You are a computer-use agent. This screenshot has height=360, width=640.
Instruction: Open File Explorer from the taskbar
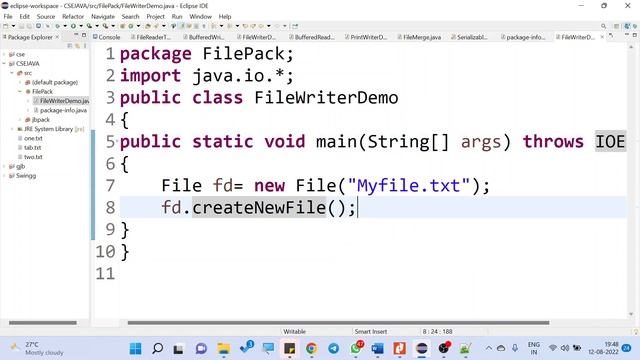223,349
